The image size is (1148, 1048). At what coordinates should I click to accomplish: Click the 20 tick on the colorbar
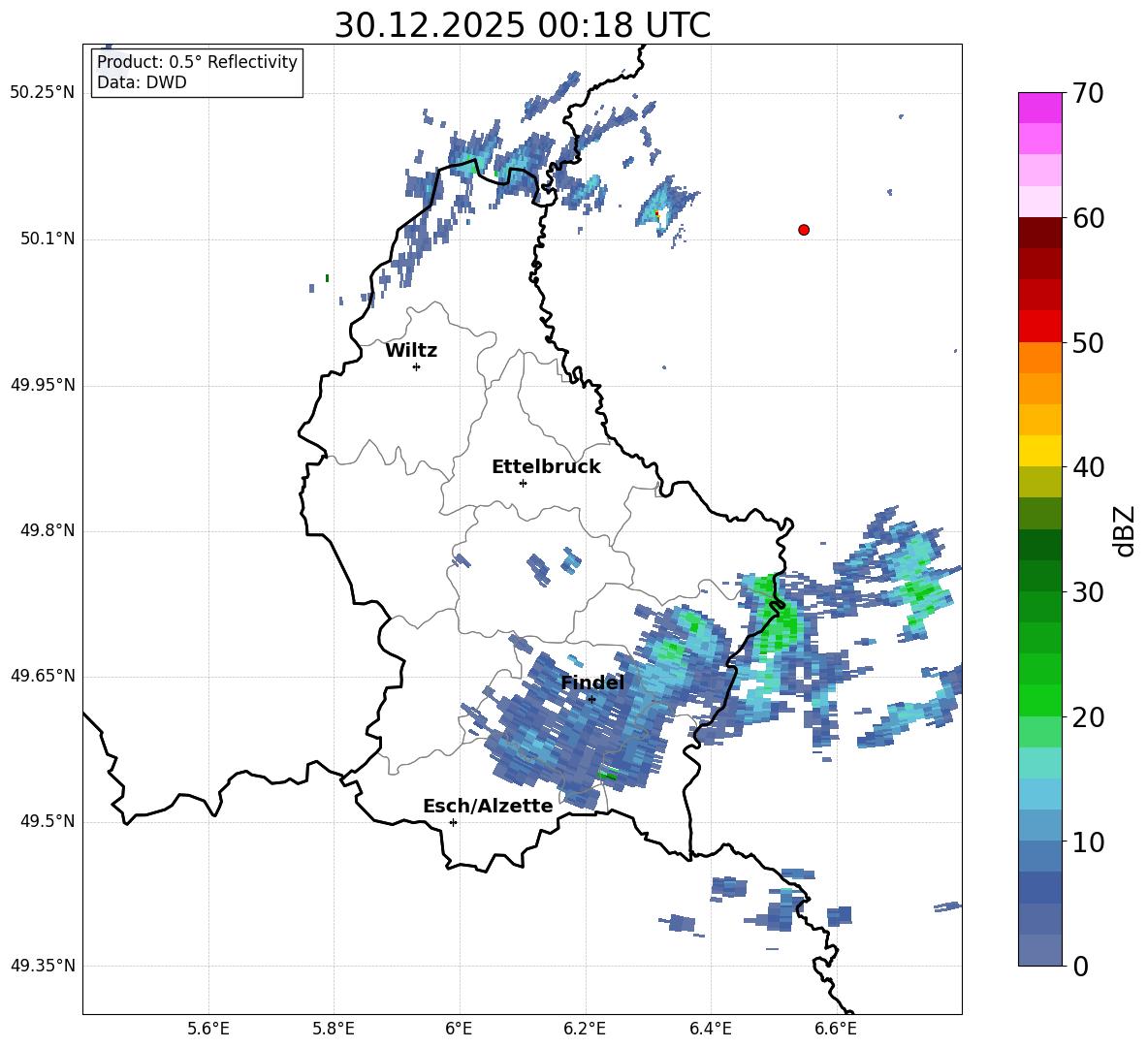(1088, 717)
